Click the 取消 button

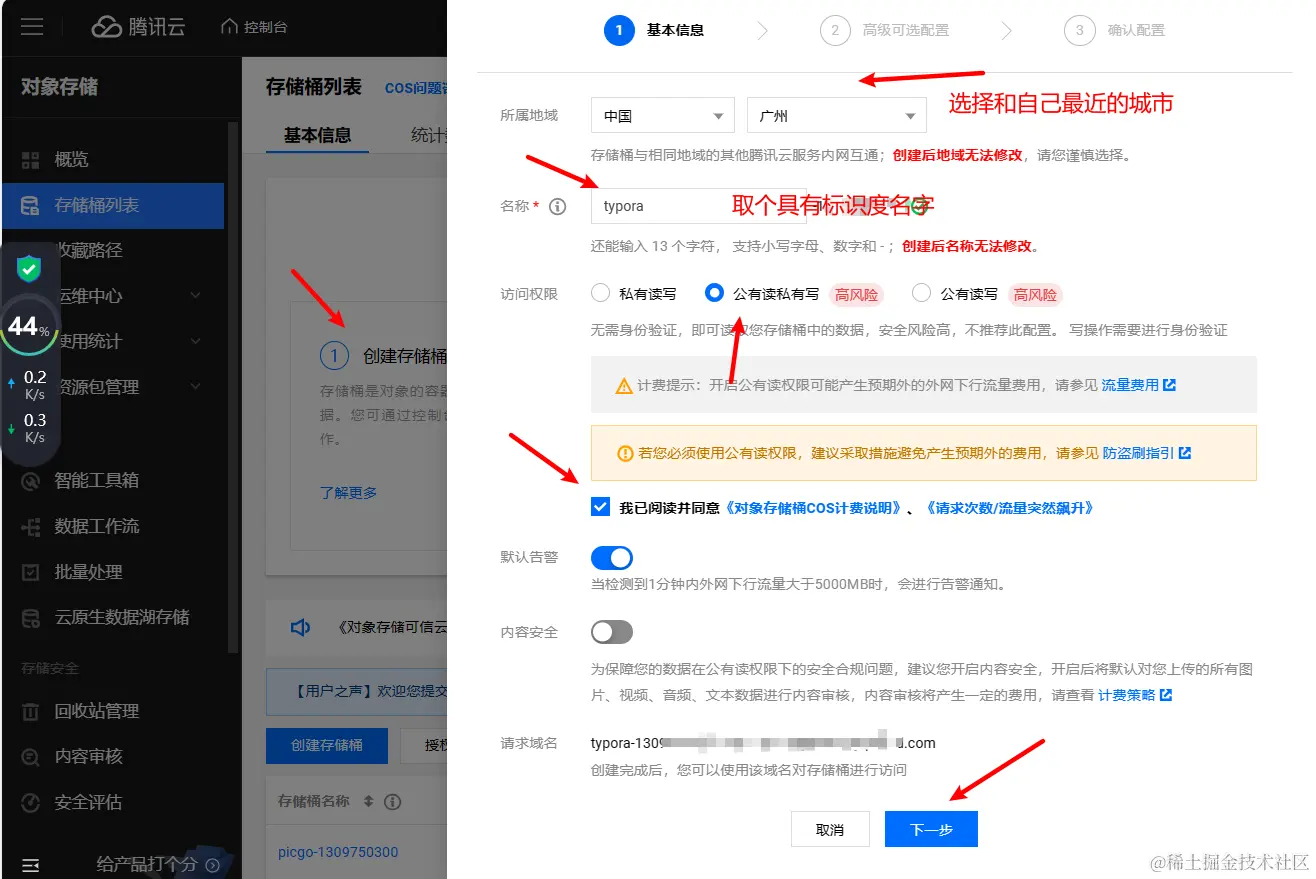pyautogui.click(x=830, y=829)
